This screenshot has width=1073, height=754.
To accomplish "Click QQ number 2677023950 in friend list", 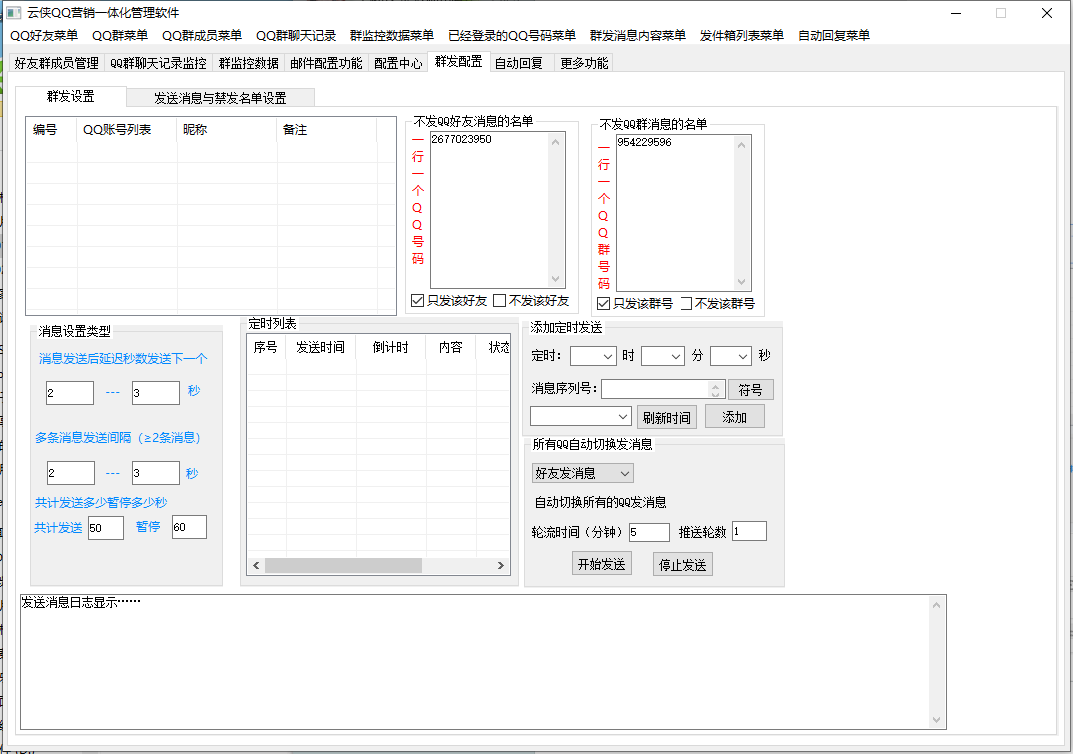I will click(461, 139).
